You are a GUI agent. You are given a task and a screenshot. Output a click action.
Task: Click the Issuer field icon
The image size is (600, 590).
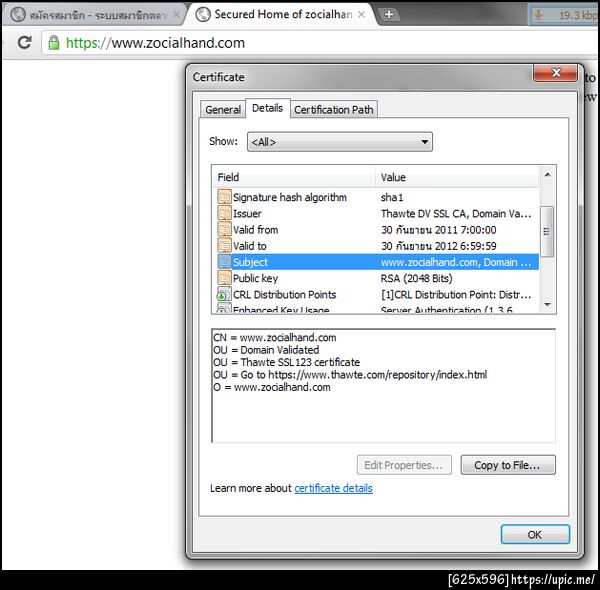click(x=224, y=213)
